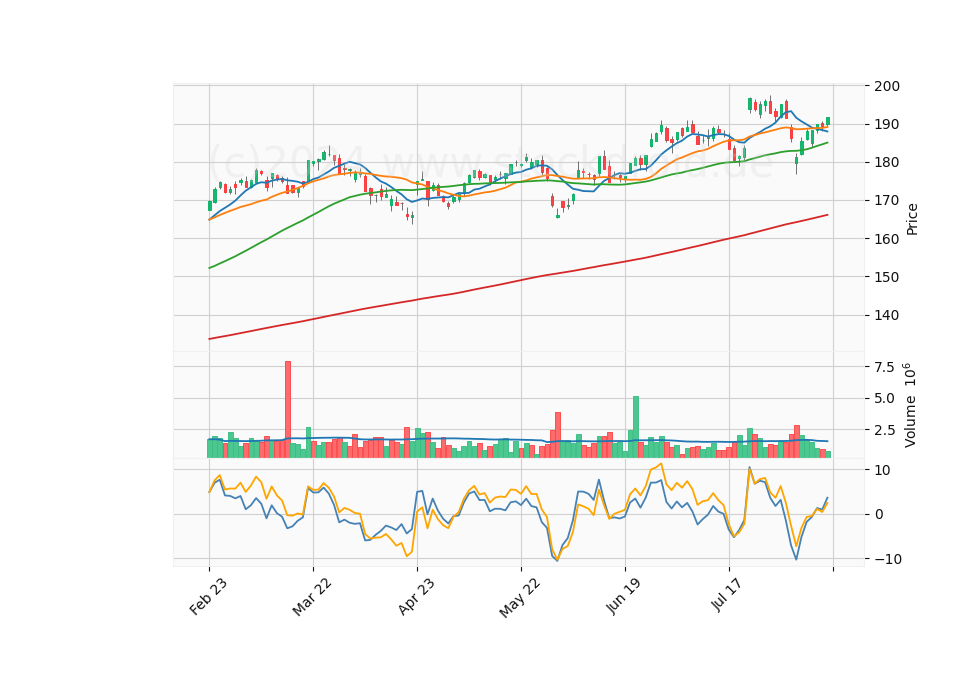
Task: Click the tallest red volume bar in March
Action: 288,410
